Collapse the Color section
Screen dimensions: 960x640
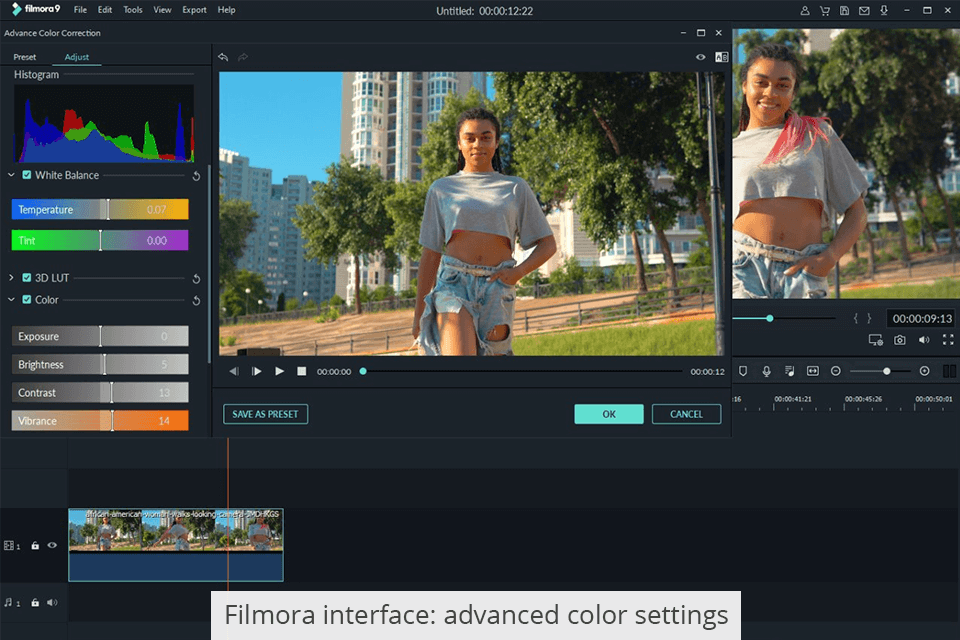(x=11, y=299)
